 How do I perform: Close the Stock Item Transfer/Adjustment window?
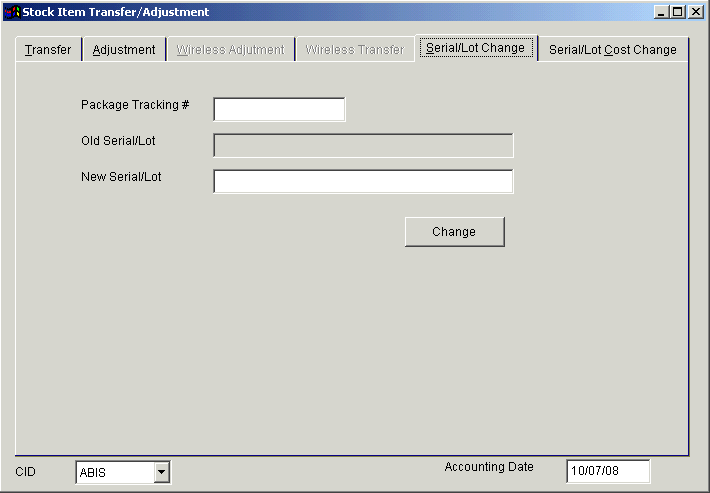pyautogui.click(x=695, y=12)
